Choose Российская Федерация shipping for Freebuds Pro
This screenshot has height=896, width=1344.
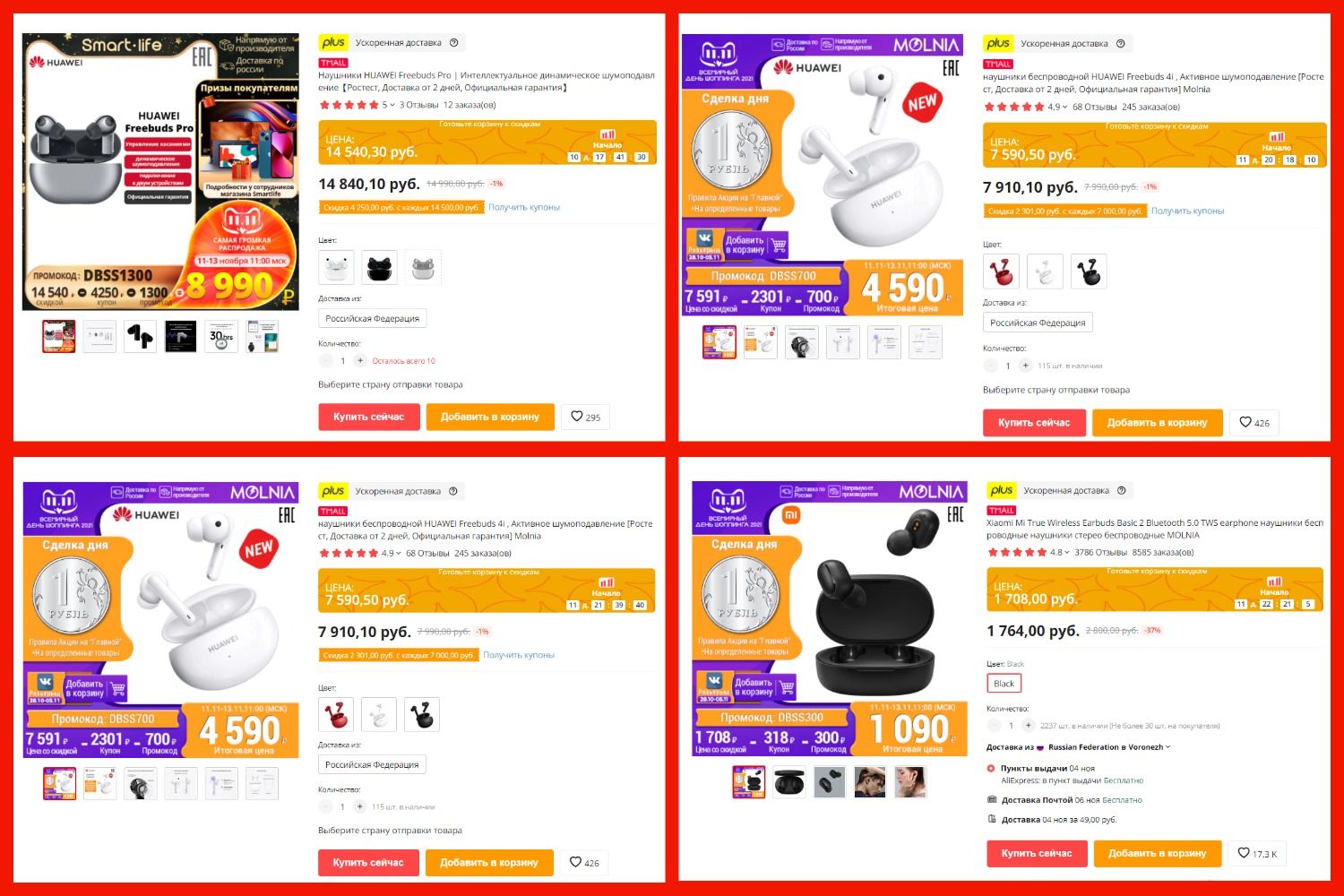click(372, 318)
